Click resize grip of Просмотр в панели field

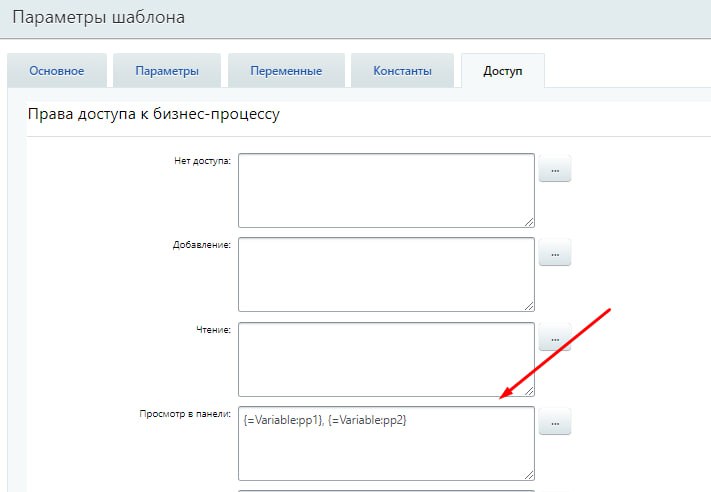(x=529, y=475)
